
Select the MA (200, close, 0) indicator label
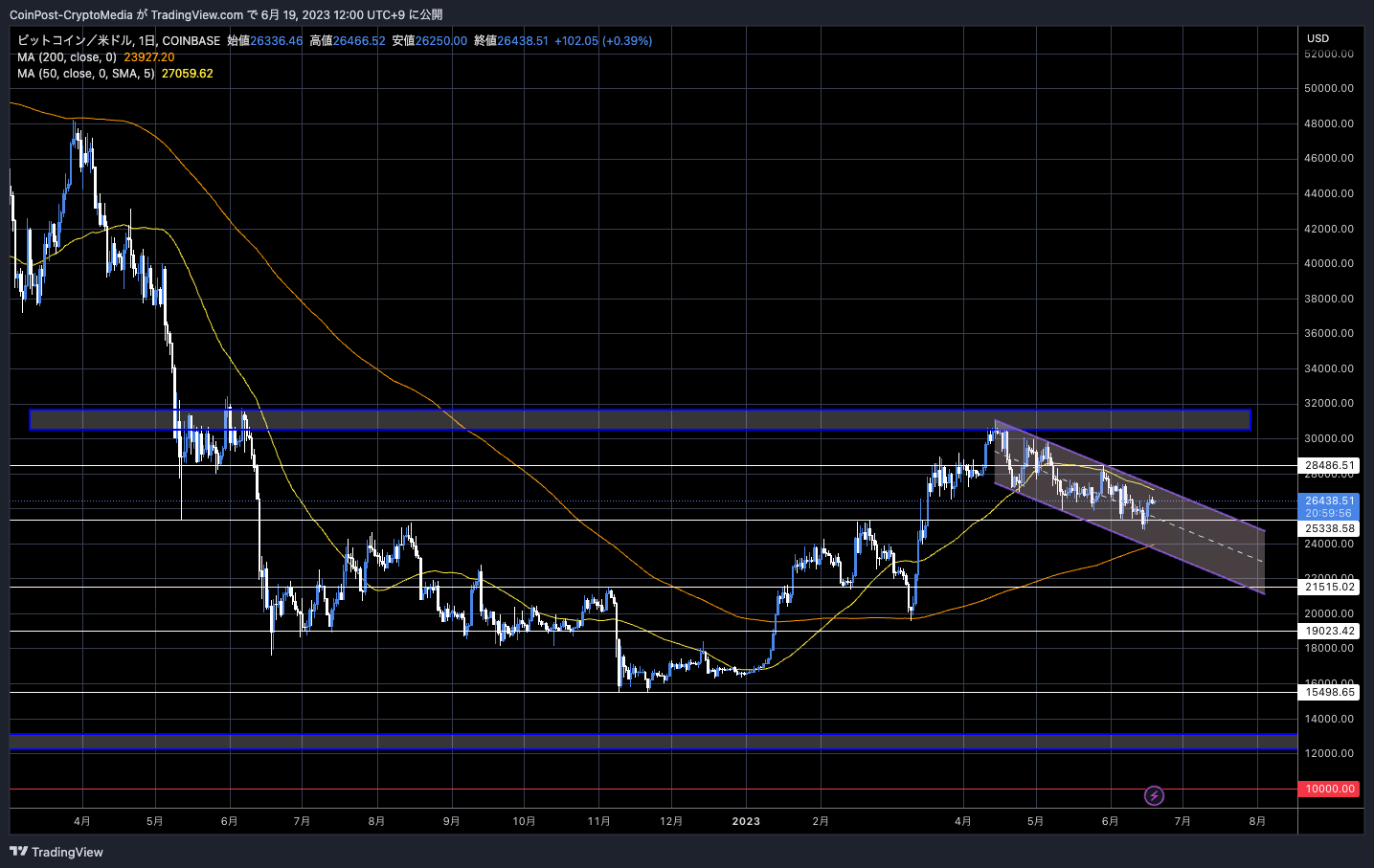(x=67, y=57)
